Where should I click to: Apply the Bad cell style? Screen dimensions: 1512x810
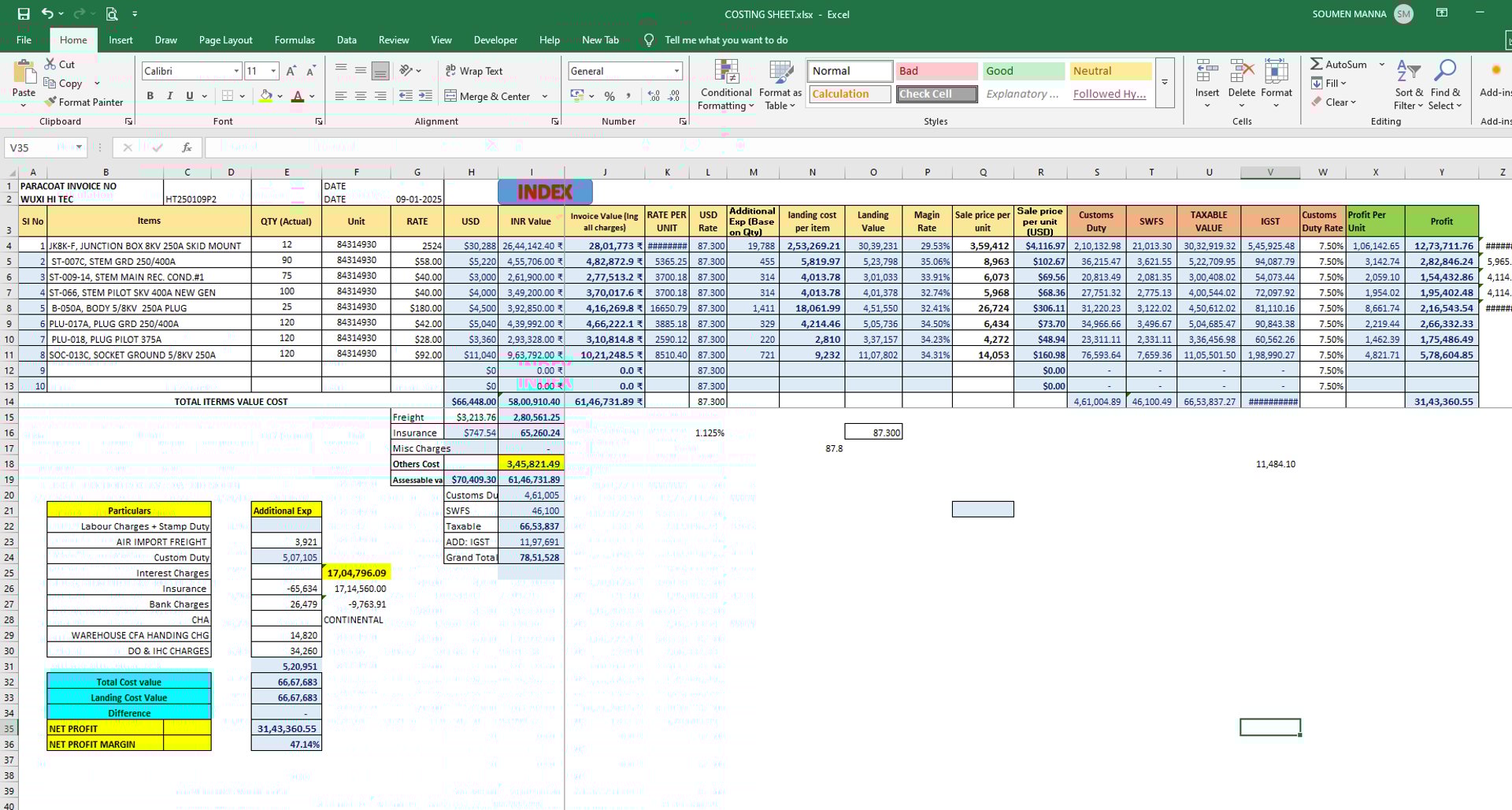(x=936, y=71)
